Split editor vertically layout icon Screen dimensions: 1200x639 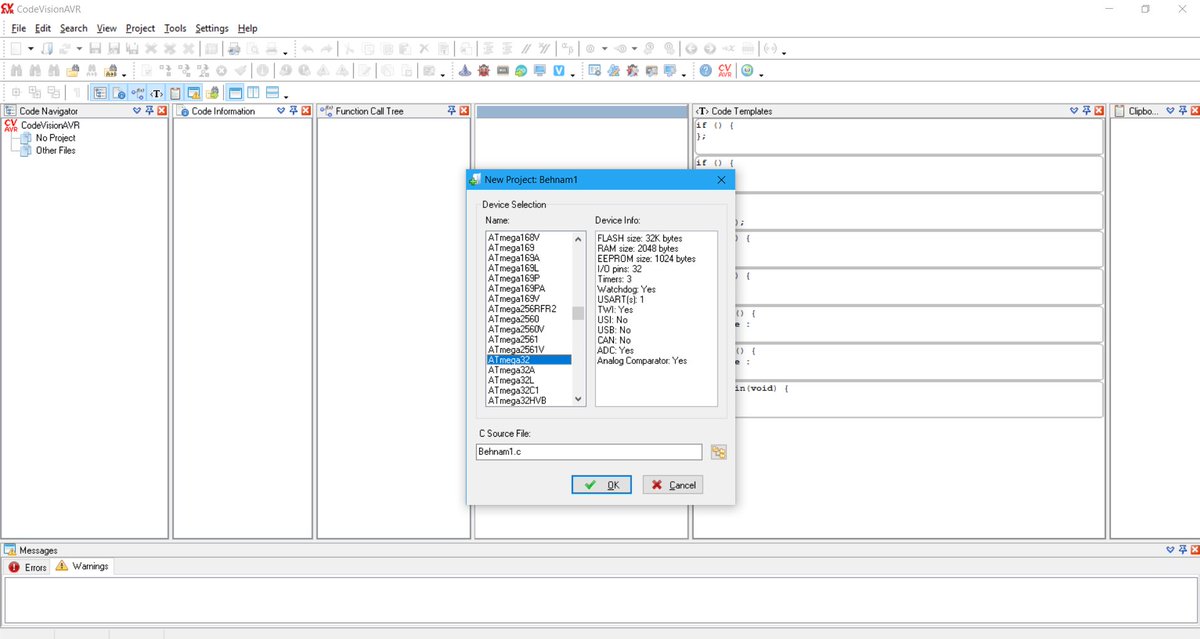253,93
